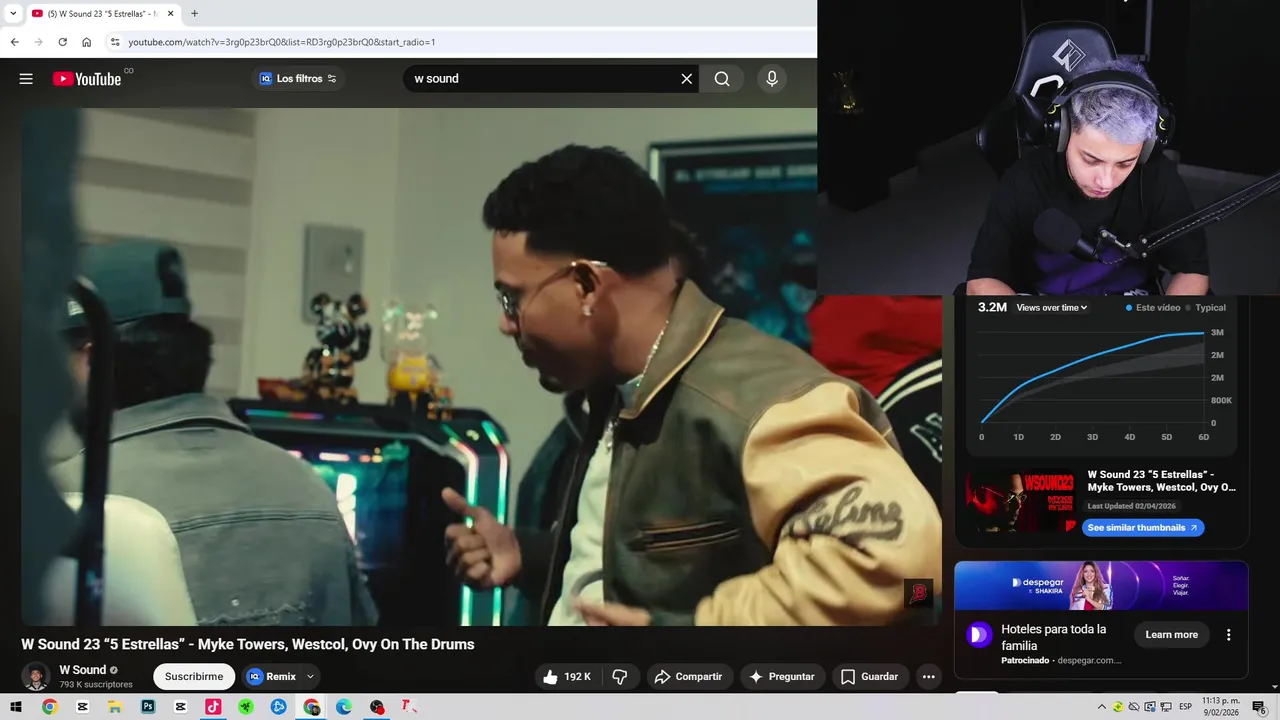Screen dimensions: 1280x720
Task: Click the Remix button
Action: [271, 677]
